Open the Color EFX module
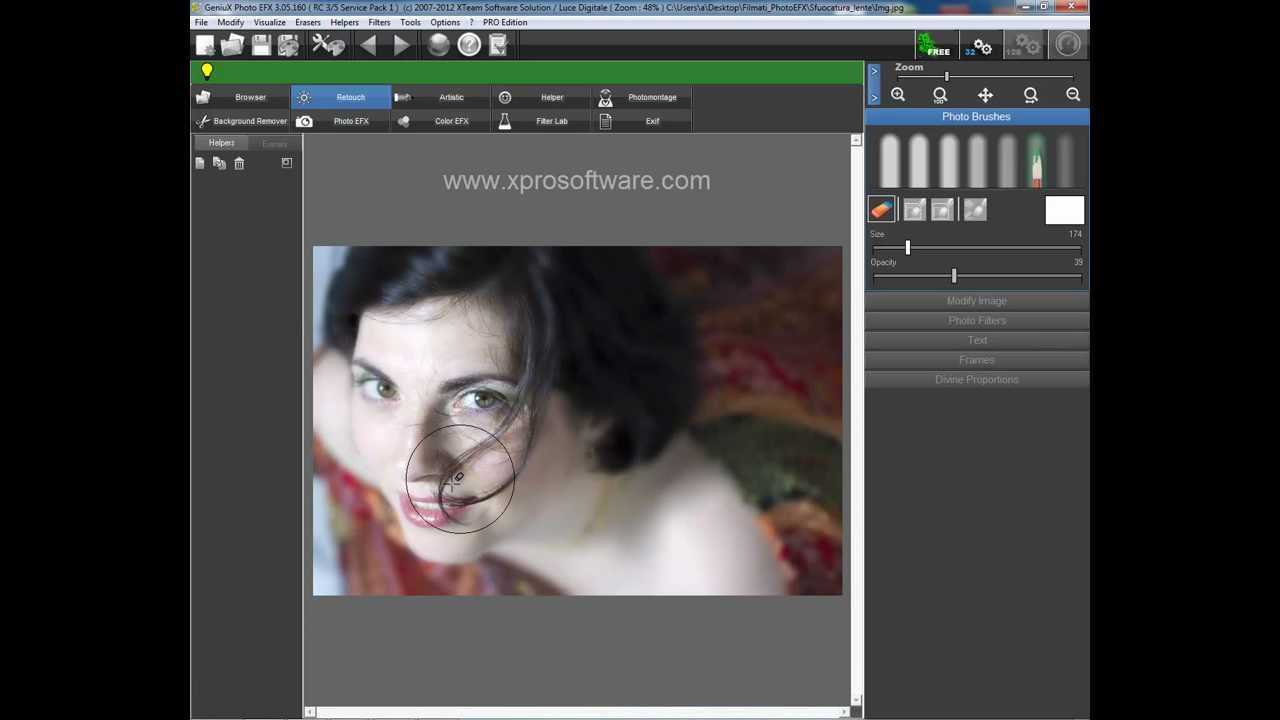 point(441,121)
